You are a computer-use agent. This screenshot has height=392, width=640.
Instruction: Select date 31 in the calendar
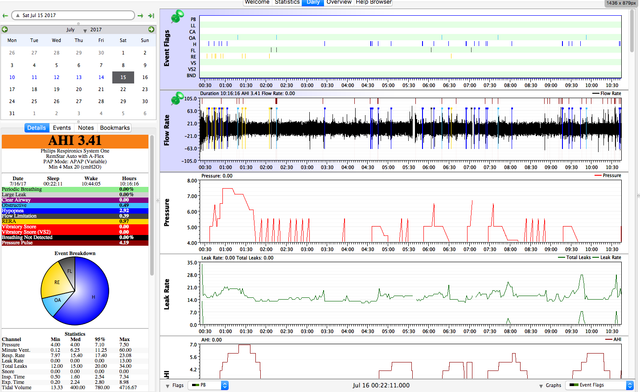(12, 113)
